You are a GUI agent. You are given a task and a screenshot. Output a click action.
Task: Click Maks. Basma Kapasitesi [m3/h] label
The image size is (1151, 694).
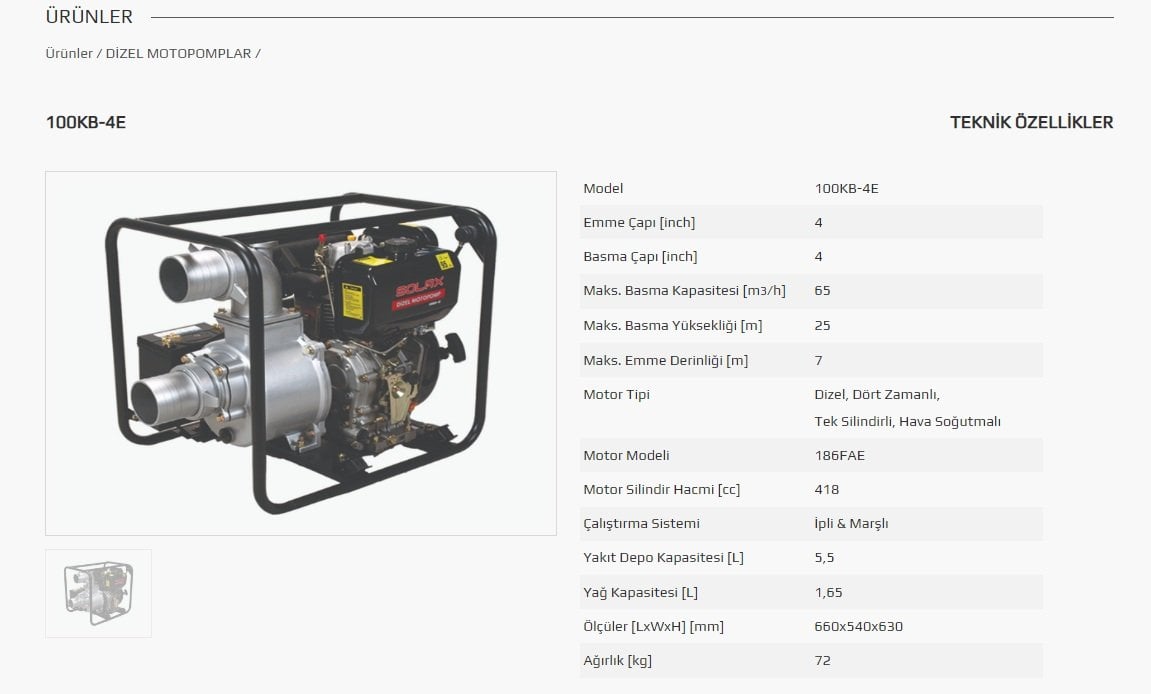click(684, 291)
